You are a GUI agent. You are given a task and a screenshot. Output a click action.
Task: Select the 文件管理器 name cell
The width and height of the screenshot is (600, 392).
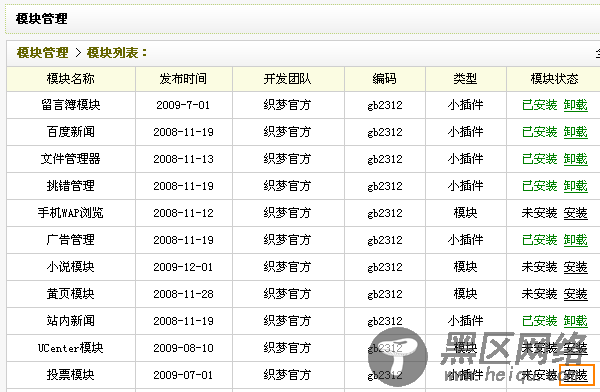(71, 159)
